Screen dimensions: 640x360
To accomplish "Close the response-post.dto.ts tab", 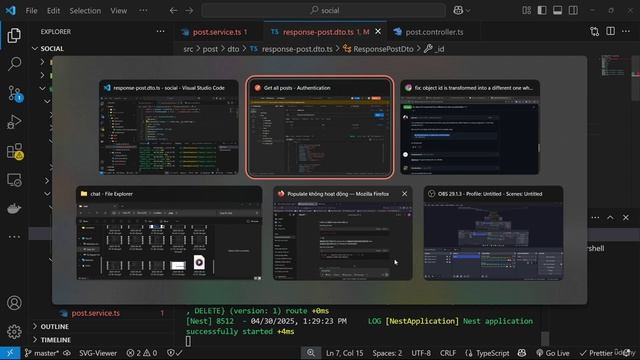I will (x=378, y=31).
